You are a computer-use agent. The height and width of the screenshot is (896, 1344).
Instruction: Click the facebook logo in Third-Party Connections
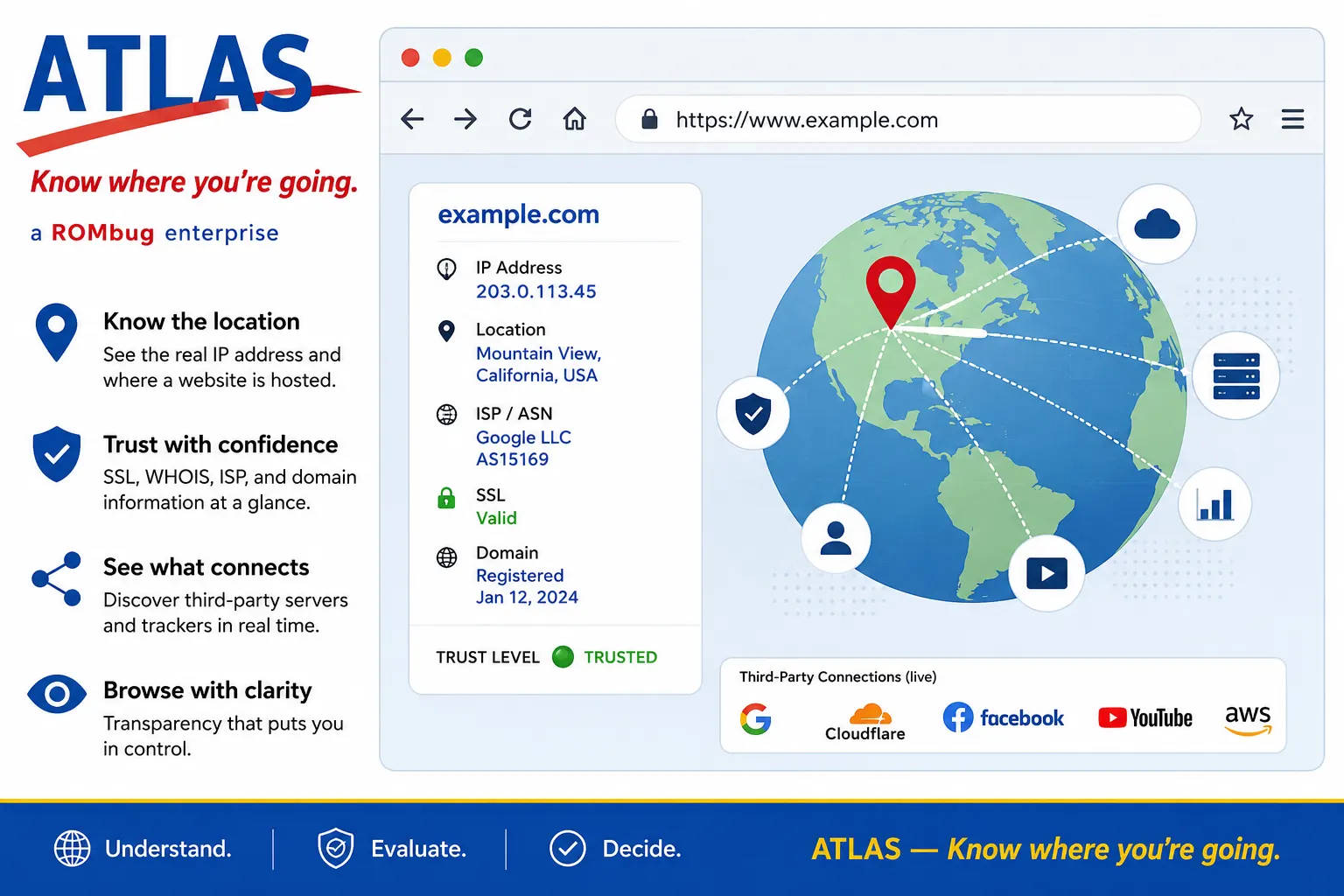1003,717
